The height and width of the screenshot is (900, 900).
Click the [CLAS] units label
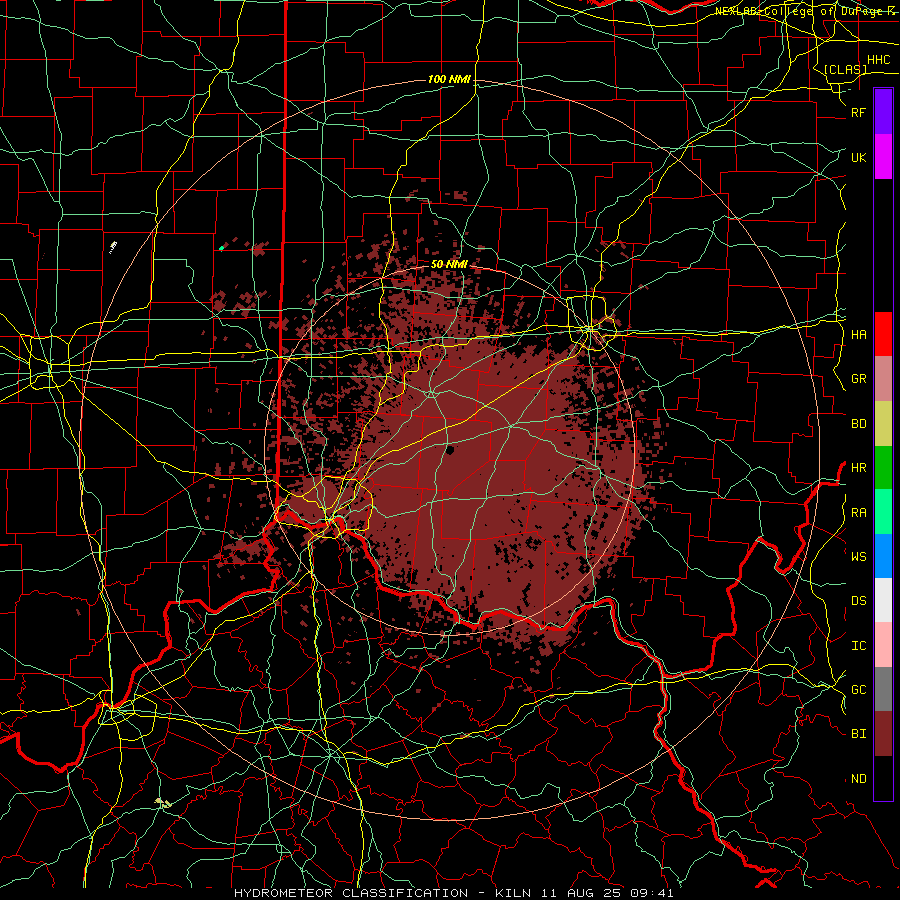point(845,70)
